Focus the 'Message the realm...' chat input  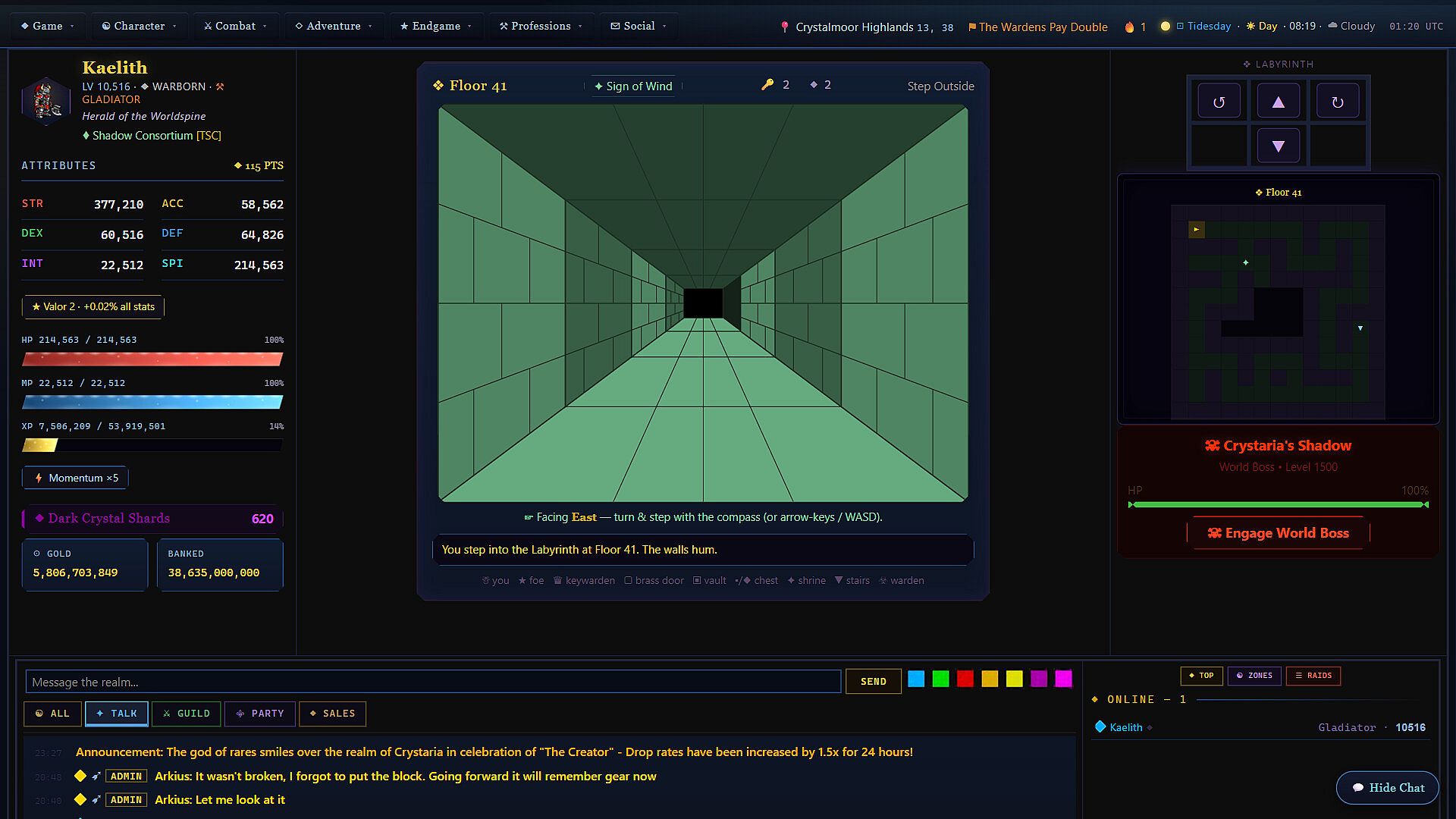[433, 682]
